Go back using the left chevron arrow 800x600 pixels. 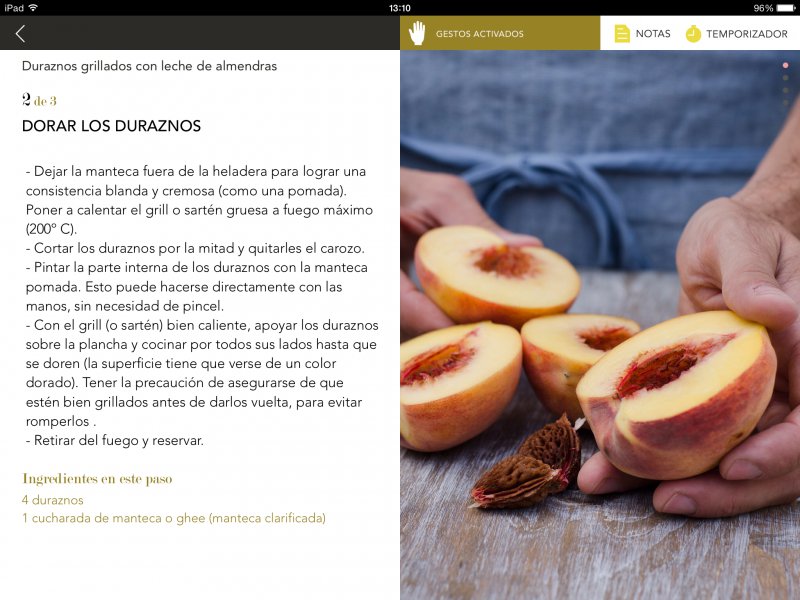(20, 34)
